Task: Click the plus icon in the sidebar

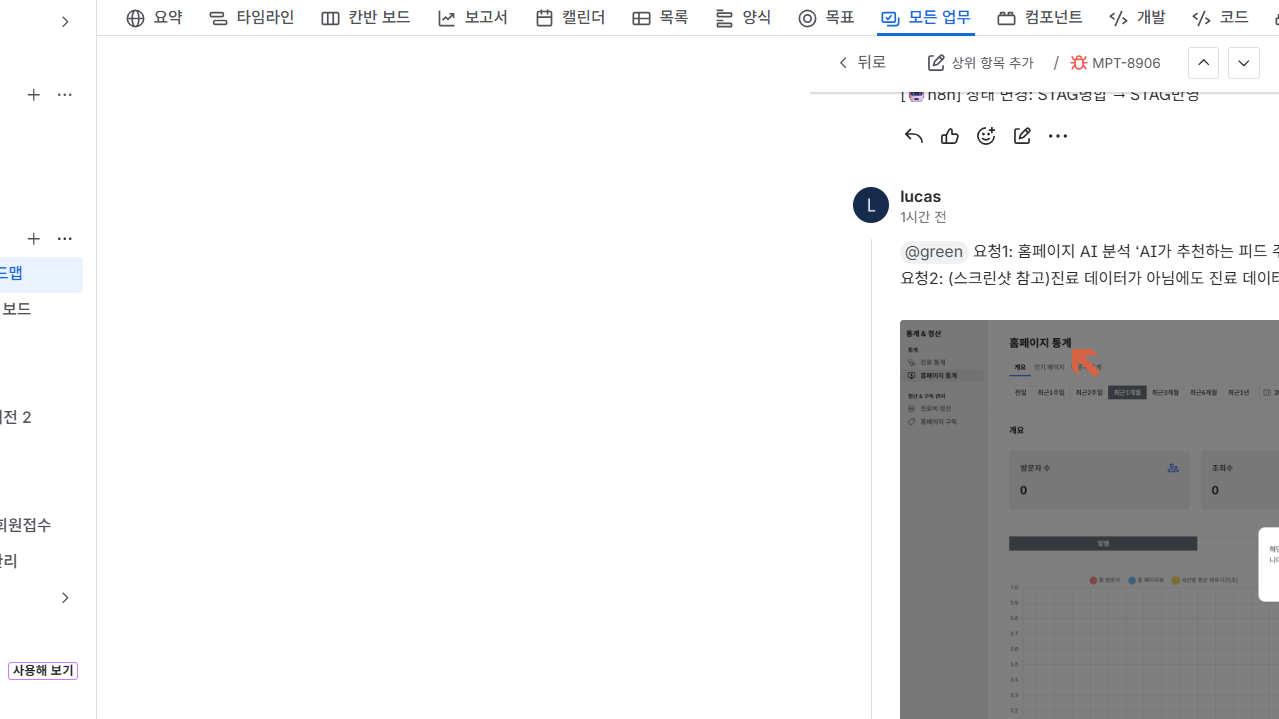Action: point(34,94)
